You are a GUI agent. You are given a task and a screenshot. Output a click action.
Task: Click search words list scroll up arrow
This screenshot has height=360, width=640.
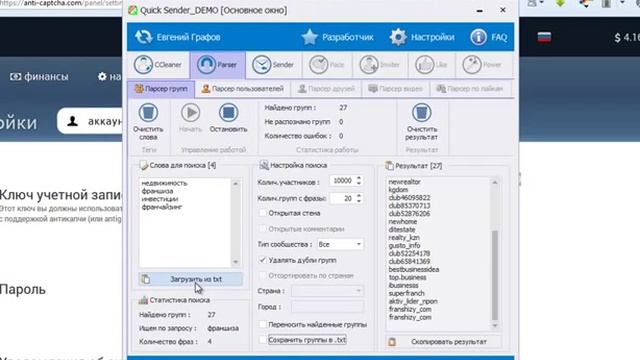236,184
